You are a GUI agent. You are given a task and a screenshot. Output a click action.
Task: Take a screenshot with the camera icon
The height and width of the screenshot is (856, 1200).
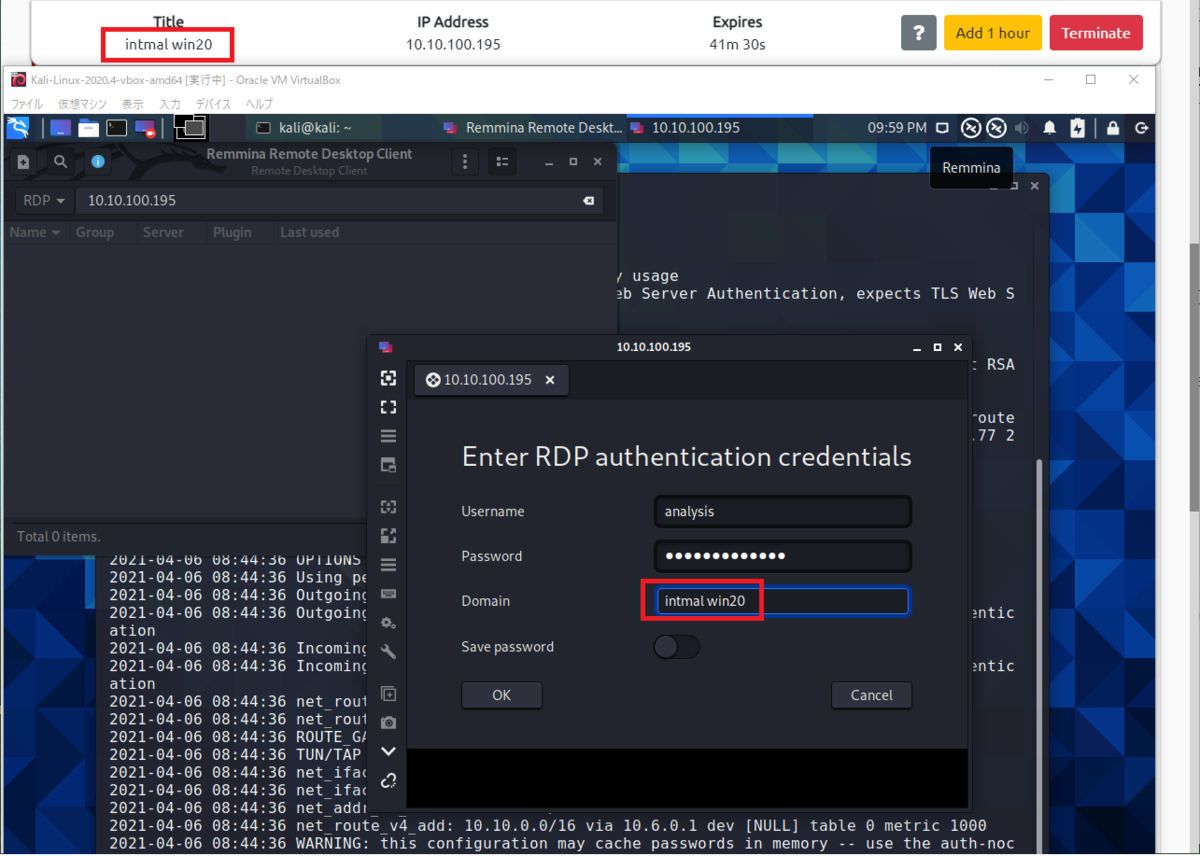[389, 723]
